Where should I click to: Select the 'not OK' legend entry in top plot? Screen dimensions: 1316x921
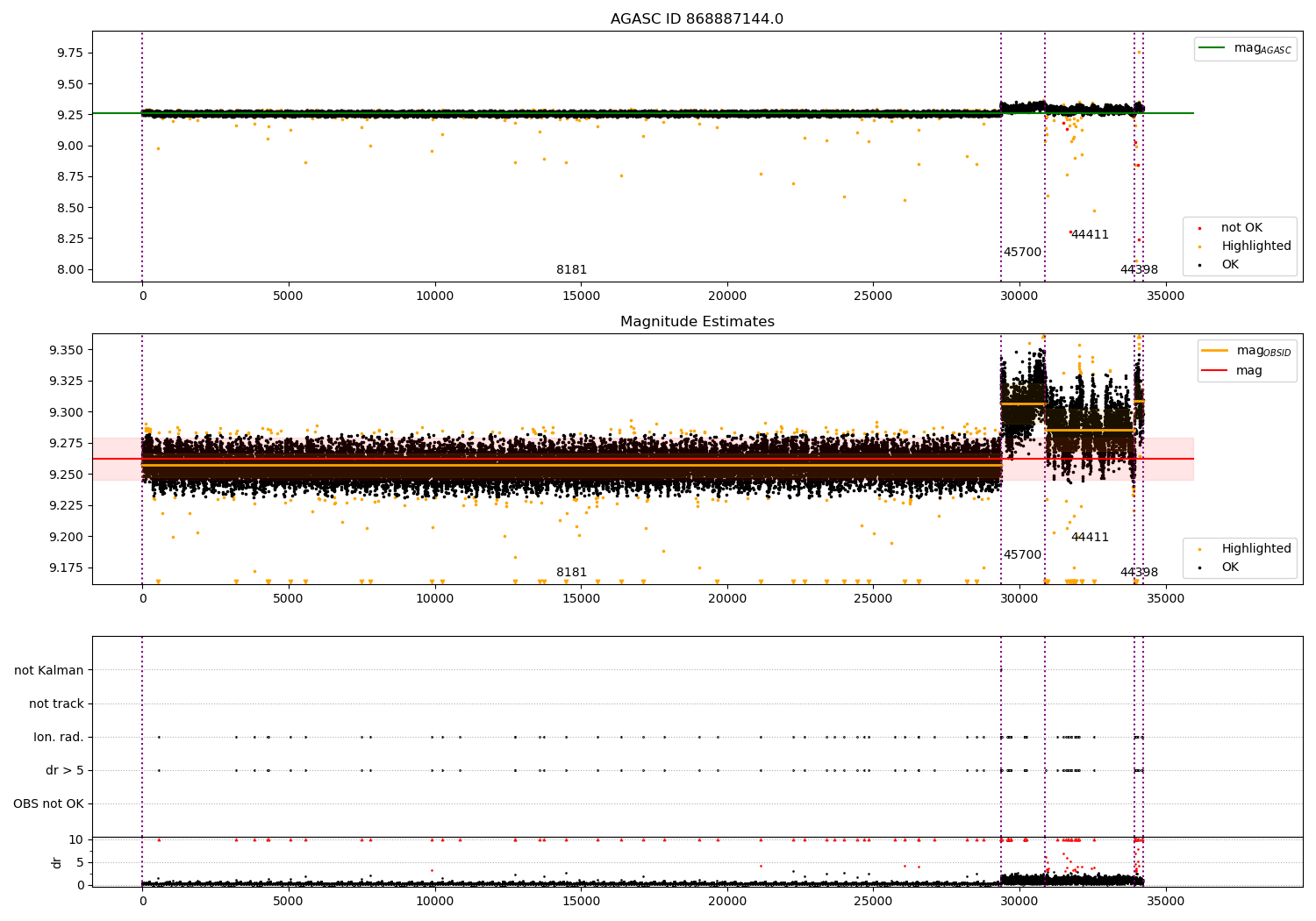click(x=1231, y=228)
